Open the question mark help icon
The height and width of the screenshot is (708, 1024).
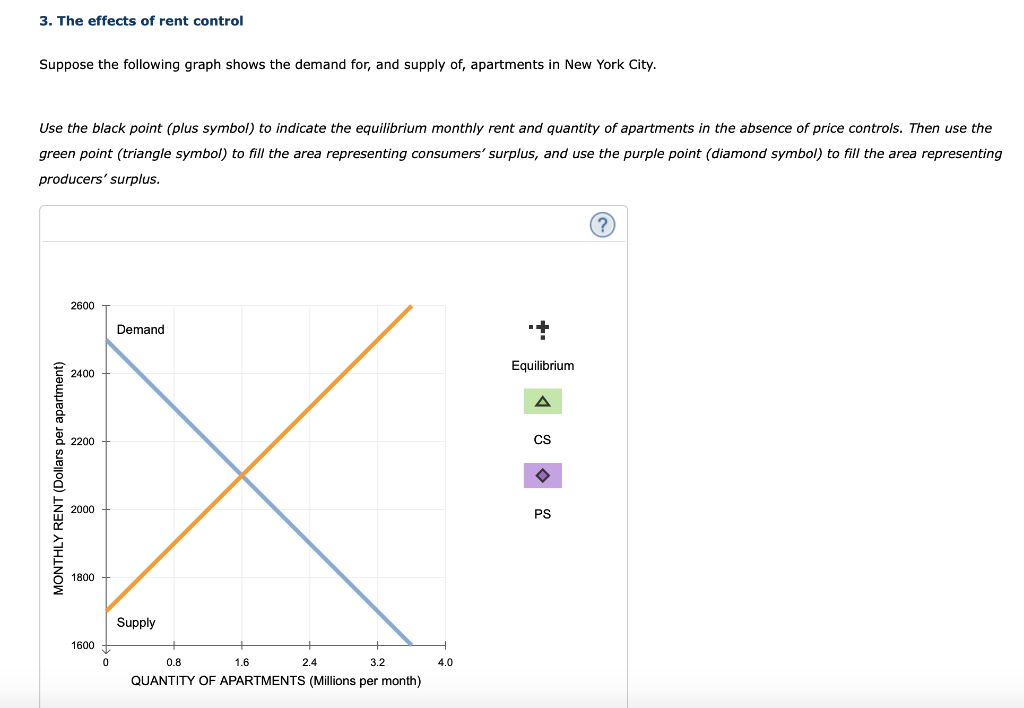coord(601,224)
